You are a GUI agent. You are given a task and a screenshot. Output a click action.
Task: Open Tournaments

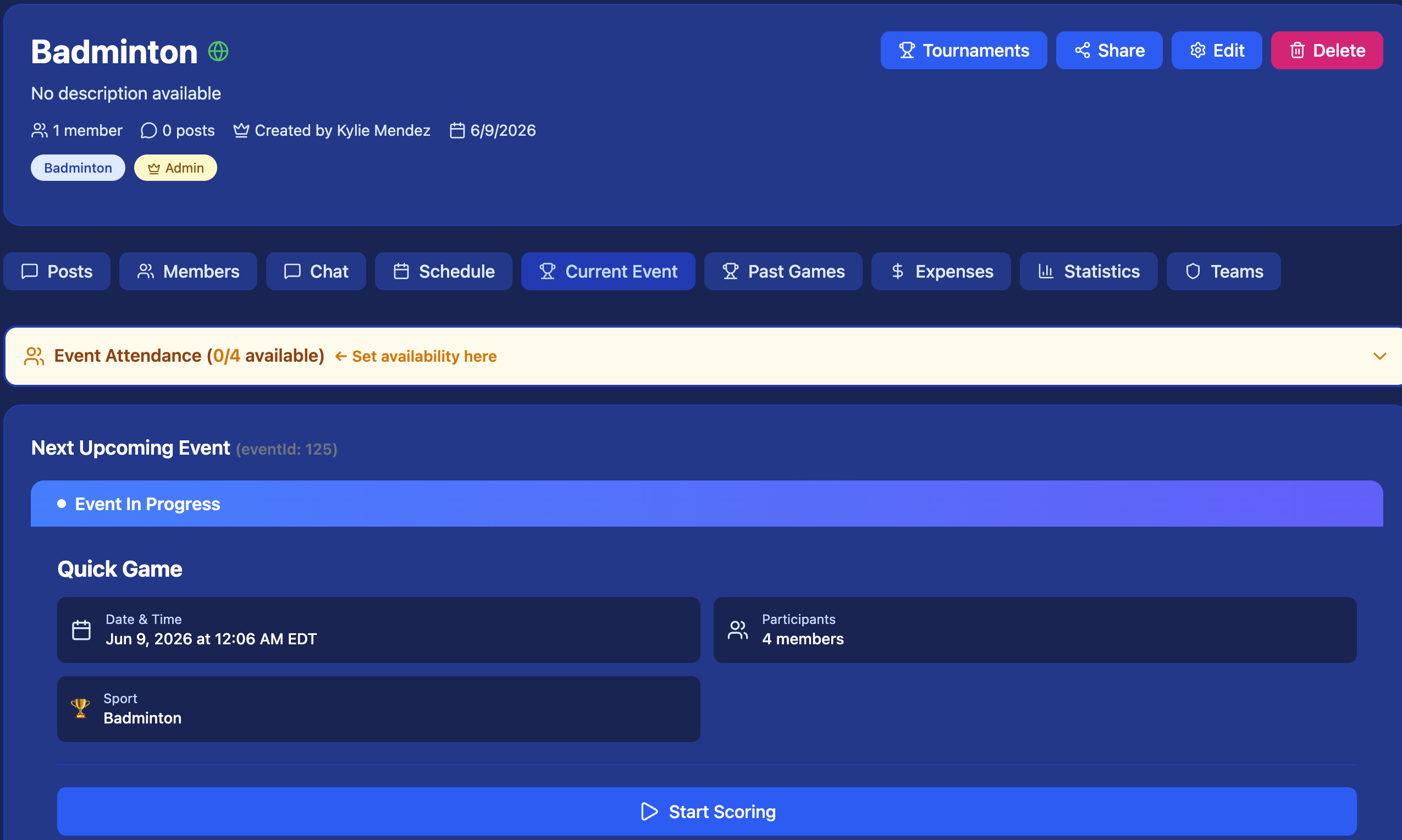(x=963, y=51)
